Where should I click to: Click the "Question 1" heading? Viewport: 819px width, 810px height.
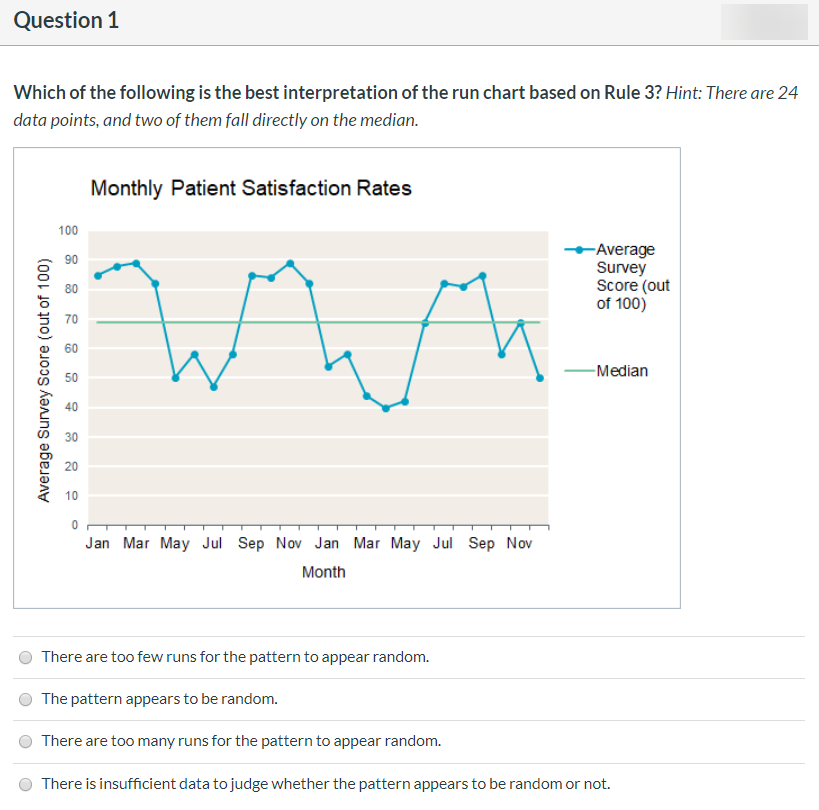pyautogui.click(x=66, y=21)
